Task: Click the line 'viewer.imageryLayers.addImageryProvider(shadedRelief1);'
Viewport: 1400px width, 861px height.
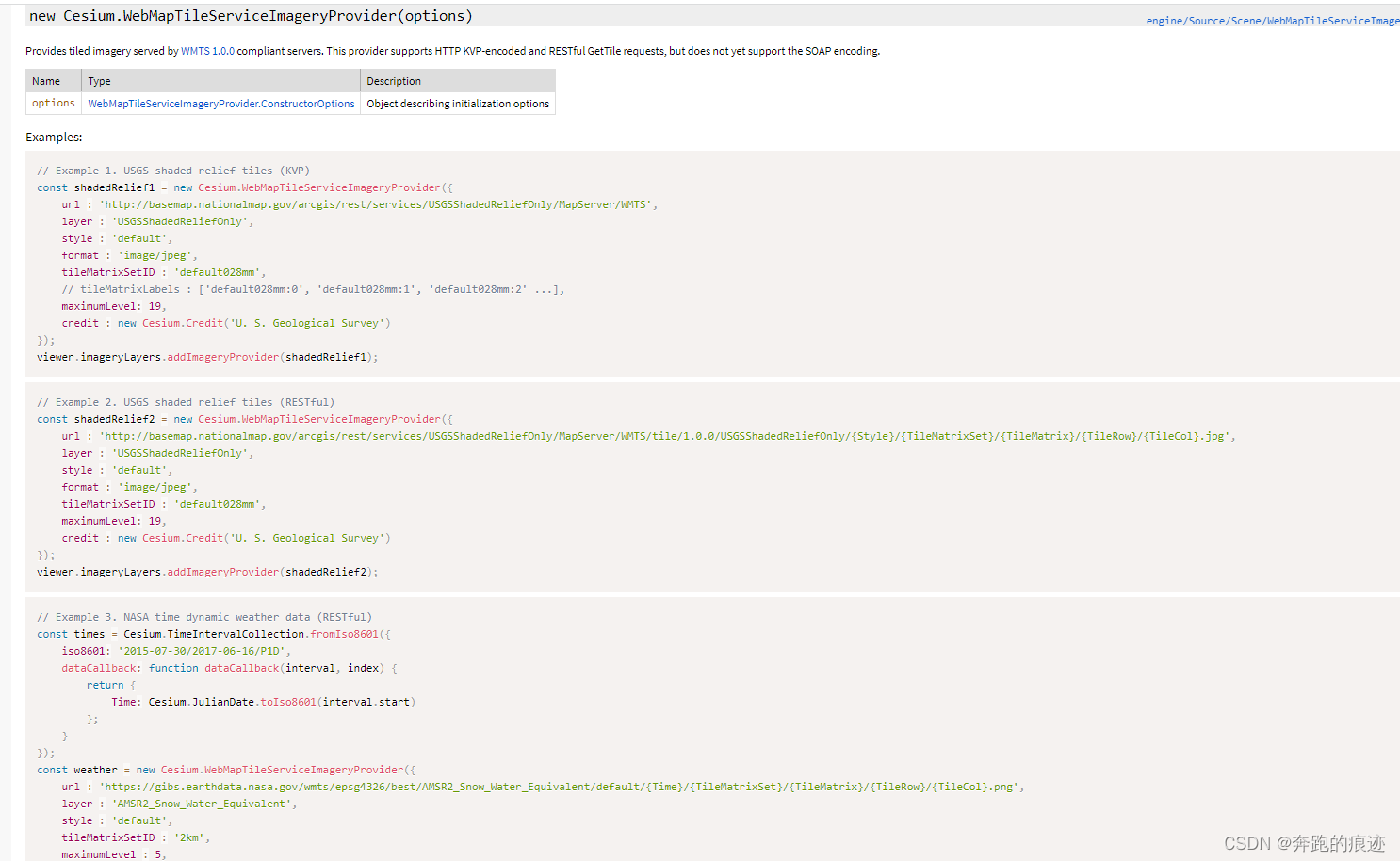Action: click(x=207, y=357)
